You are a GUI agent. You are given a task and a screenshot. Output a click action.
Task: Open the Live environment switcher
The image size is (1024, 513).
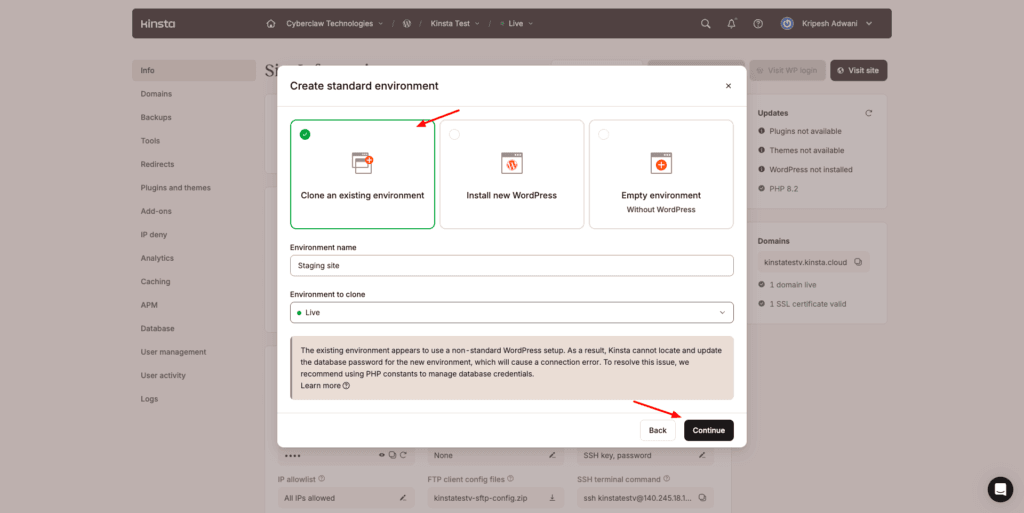(x=517, y=23)
